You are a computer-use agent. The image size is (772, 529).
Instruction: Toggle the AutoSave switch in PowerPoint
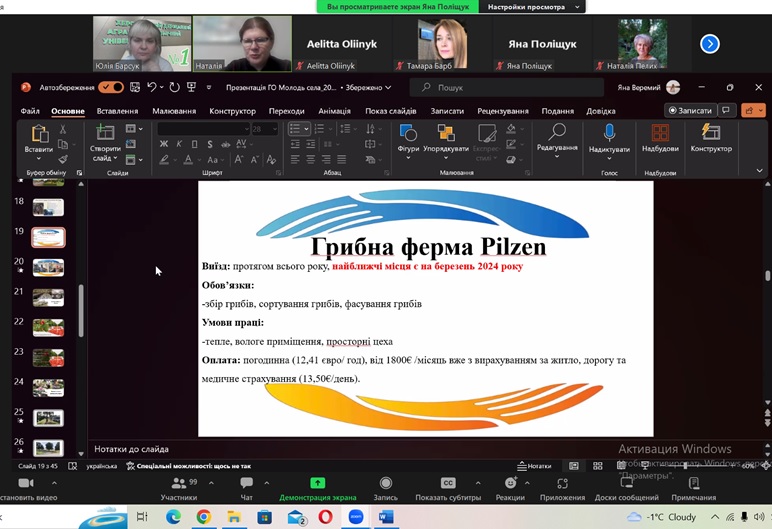[111, 87]
